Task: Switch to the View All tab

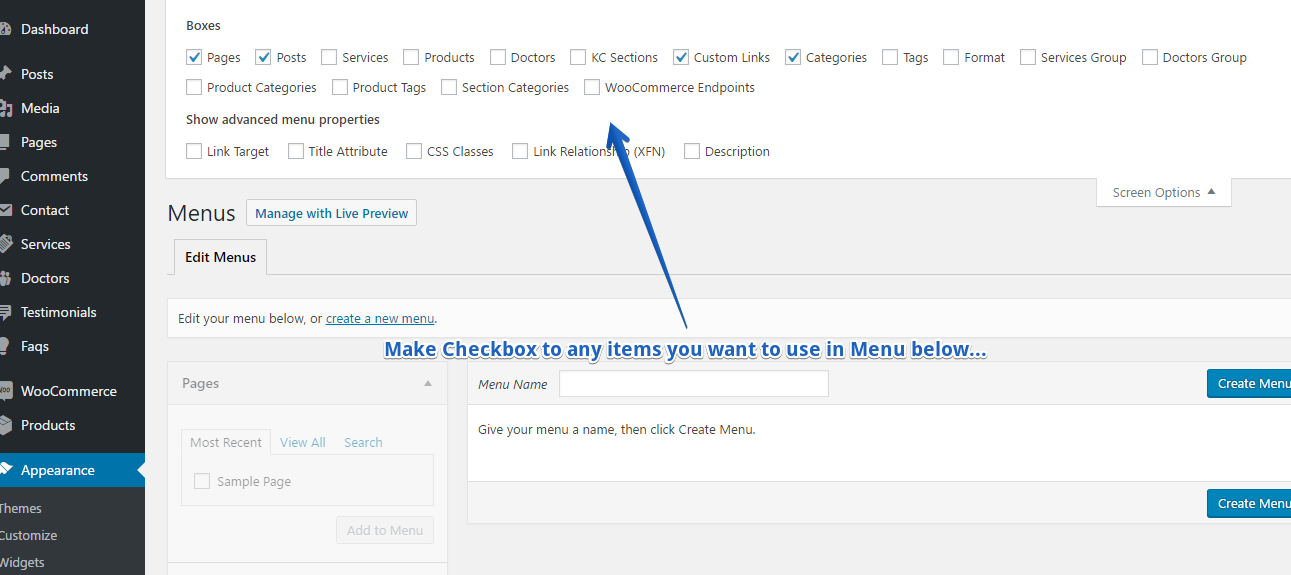Action: [x=302, y=442]
